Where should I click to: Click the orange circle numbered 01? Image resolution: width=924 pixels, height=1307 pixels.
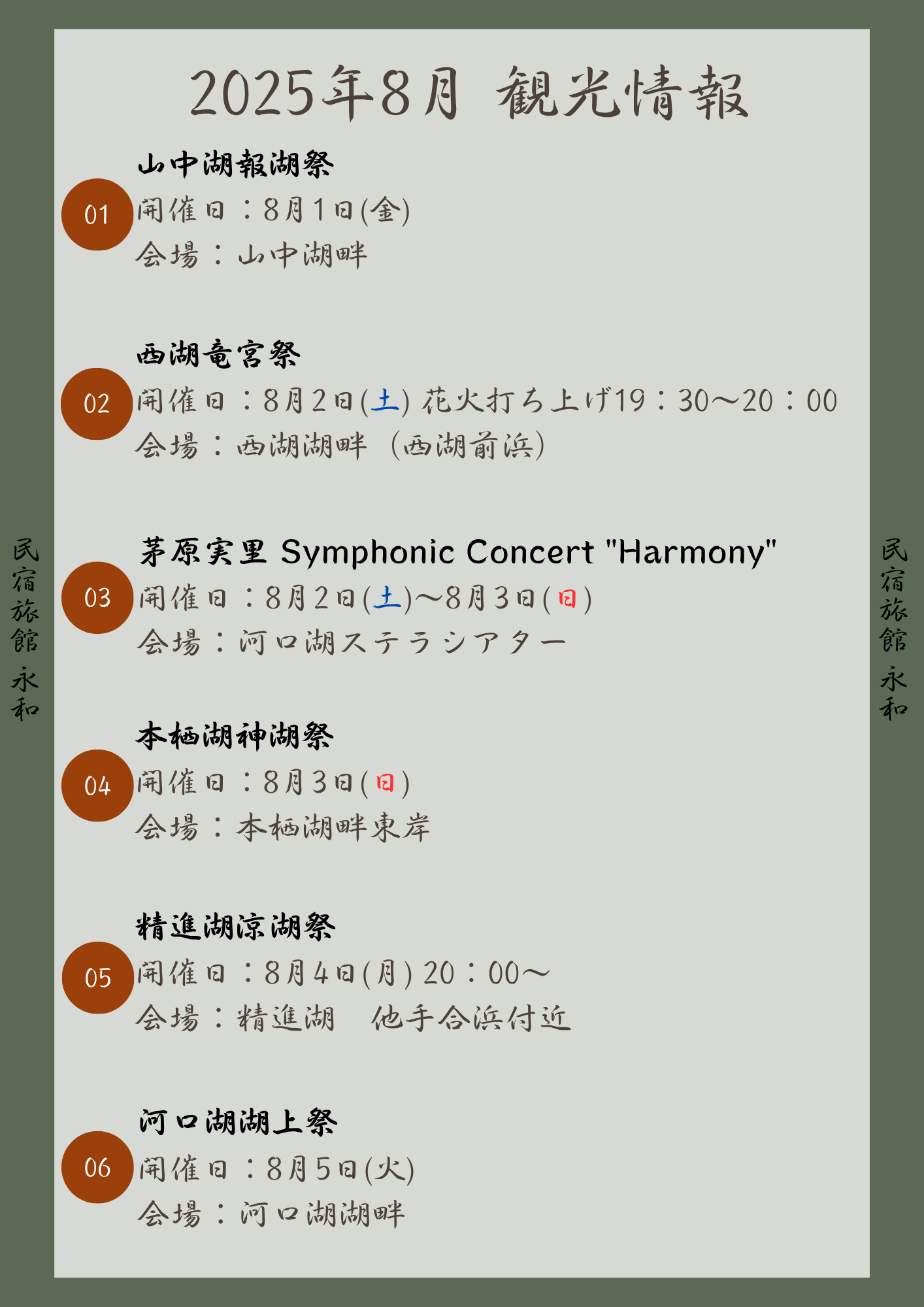point(97,214)
